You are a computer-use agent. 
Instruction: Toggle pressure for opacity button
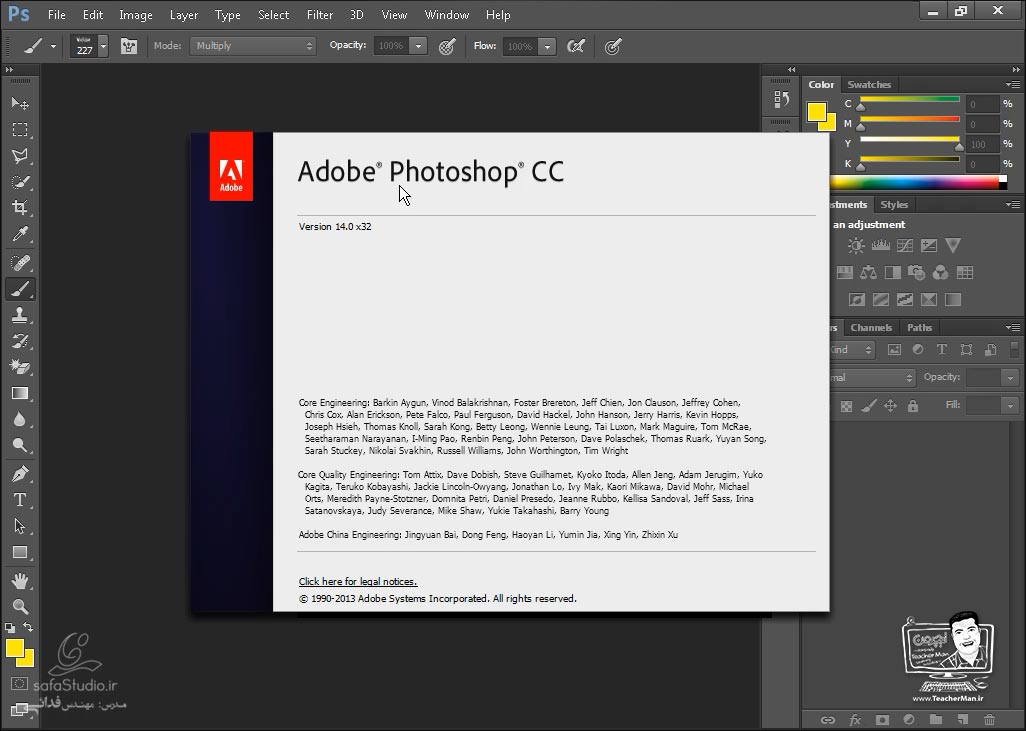[447, 46]
